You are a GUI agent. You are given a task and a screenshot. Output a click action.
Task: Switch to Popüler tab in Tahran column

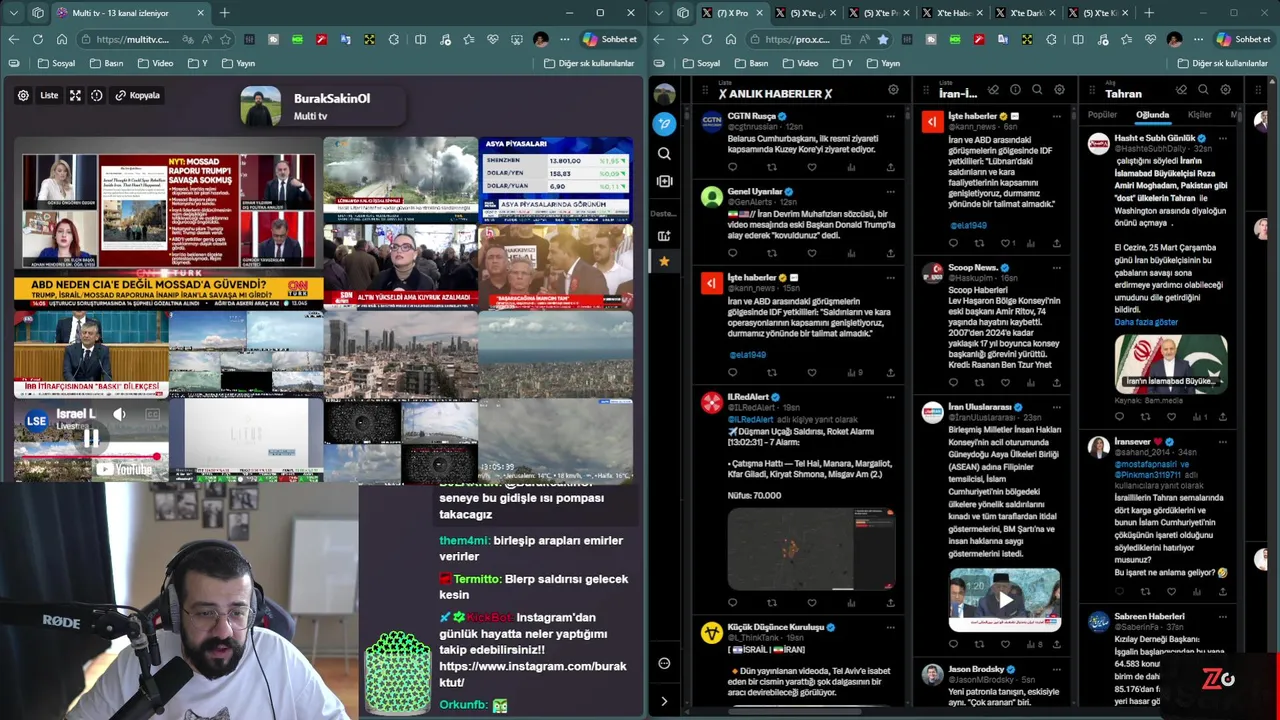pyautogui.click(x=1102, y=115)
